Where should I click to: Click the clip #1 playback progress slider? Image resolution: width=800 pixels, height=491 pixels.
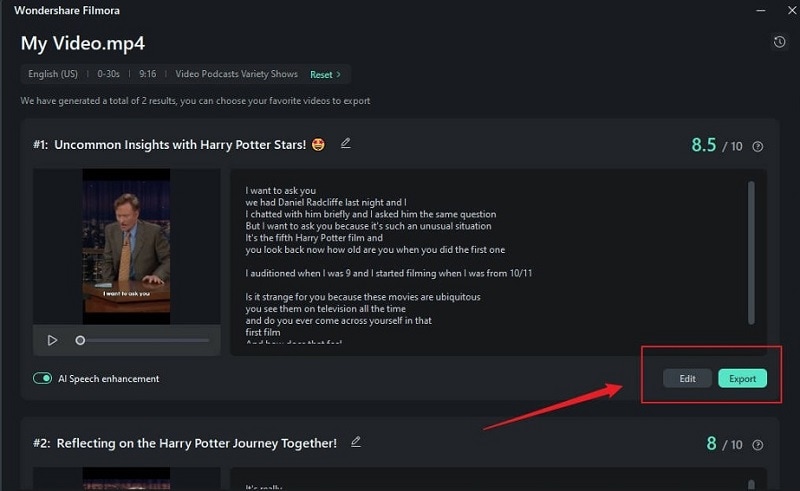pos(144,340)
